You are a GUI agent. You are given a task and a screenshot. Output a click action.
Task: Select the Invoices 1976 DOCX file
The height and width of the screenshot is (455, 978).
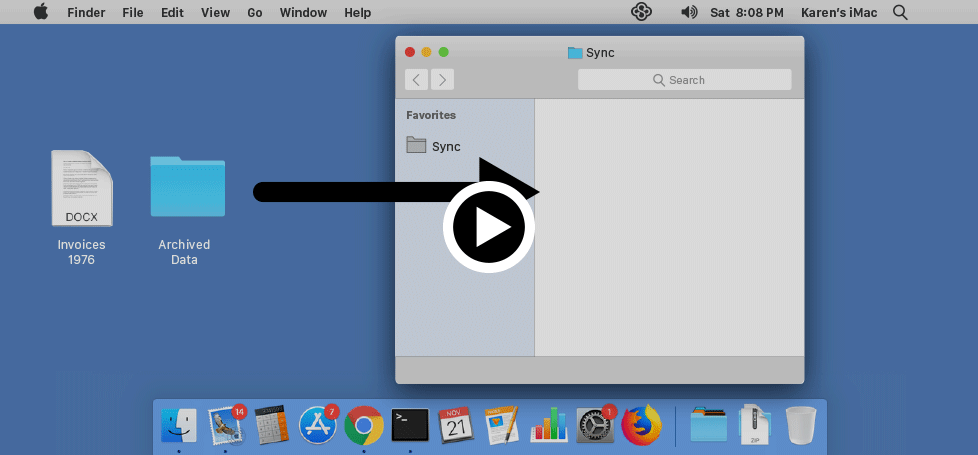(x=82, y=189)
